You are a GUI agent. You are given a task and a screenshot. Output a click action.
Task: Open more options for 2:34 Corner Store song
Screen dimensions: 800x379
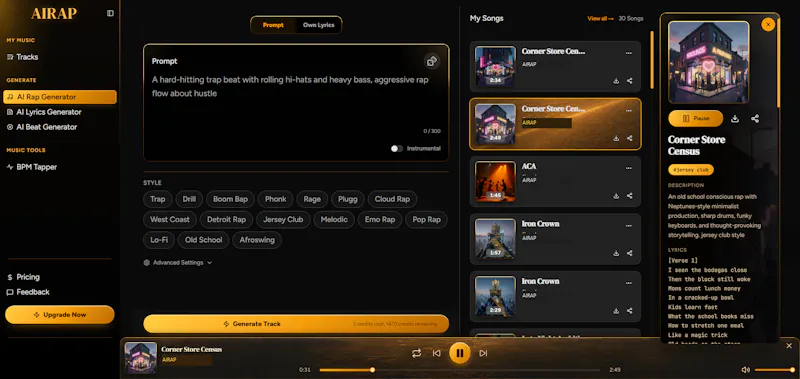[x=629, y=53]
